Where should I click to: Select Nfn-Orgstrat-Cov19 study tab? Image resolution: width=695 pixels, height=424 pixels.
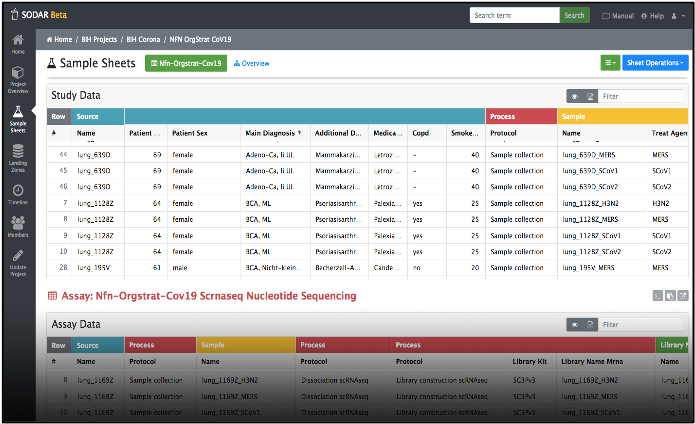pos(186,63)
